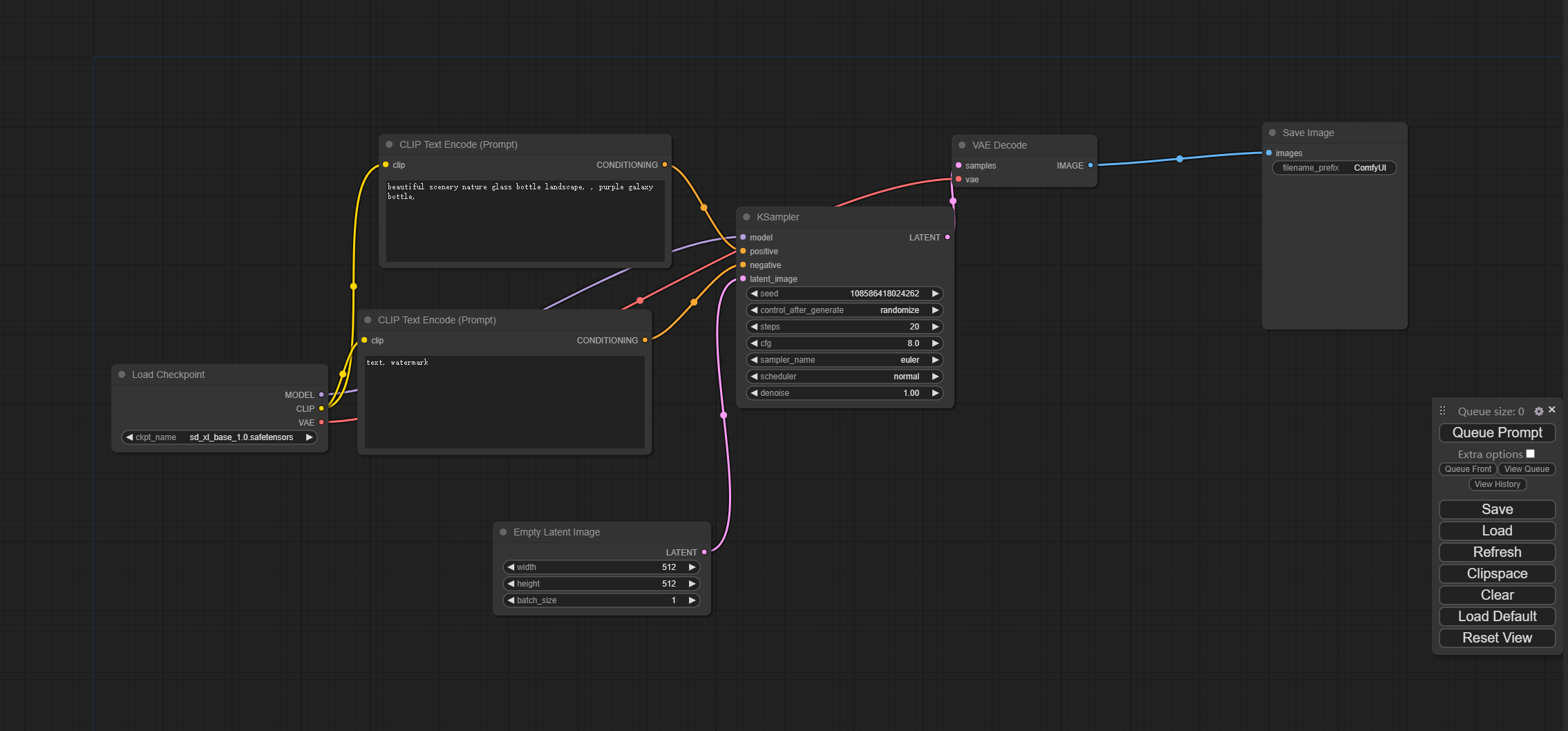Increase the steps value with right arrow
This screenshot has height=731, width=1568.
(x=935, y=327)
